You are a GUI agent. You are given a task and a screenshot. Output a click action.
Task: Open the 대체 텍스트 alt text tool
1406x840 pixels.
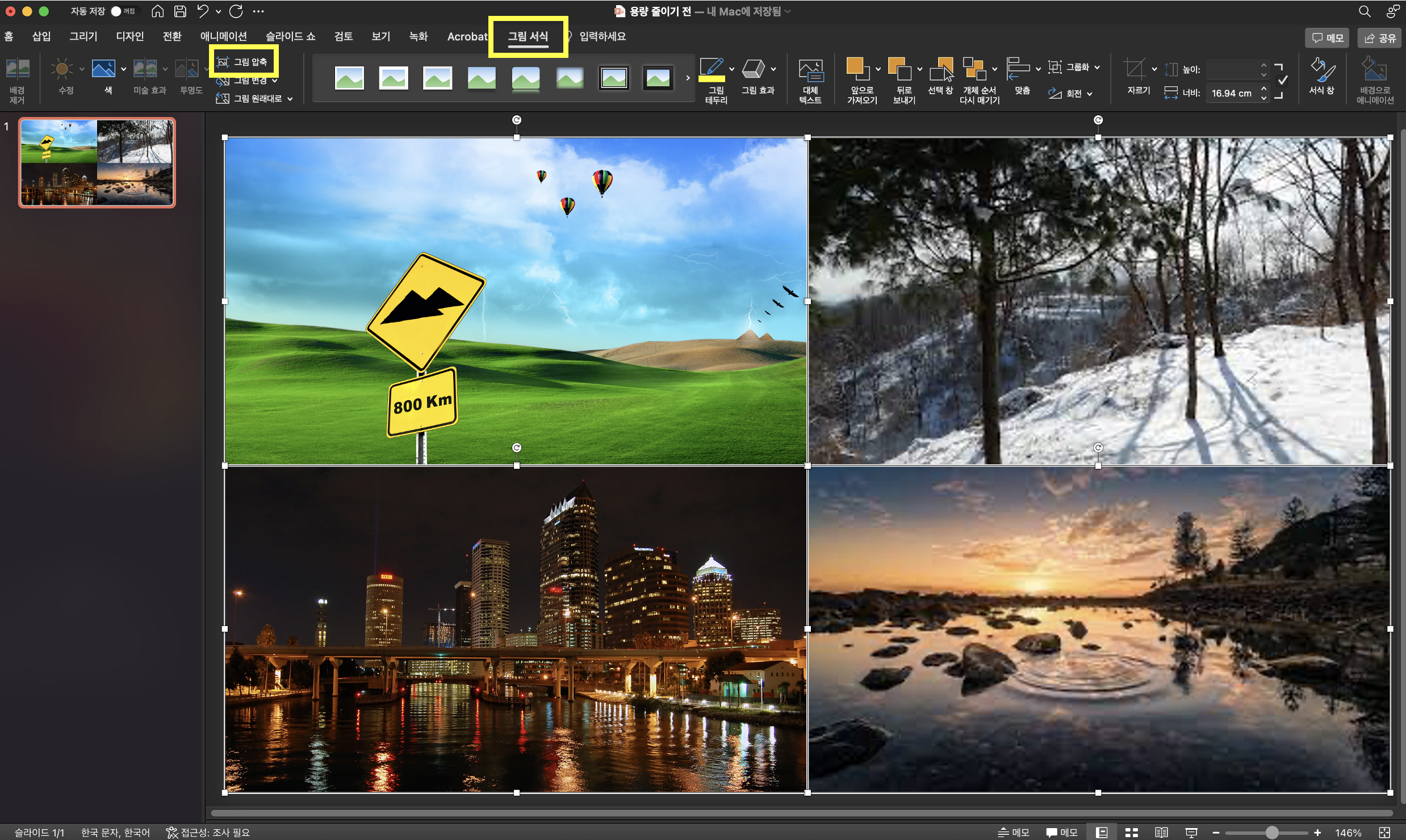point(810,71)
